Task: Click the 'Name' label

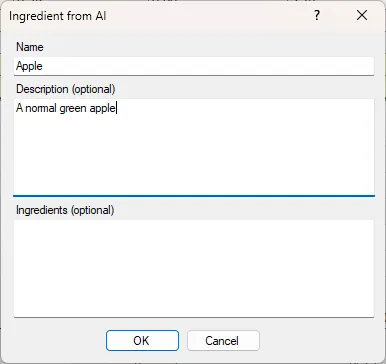Action: click(x=30, y=47)
